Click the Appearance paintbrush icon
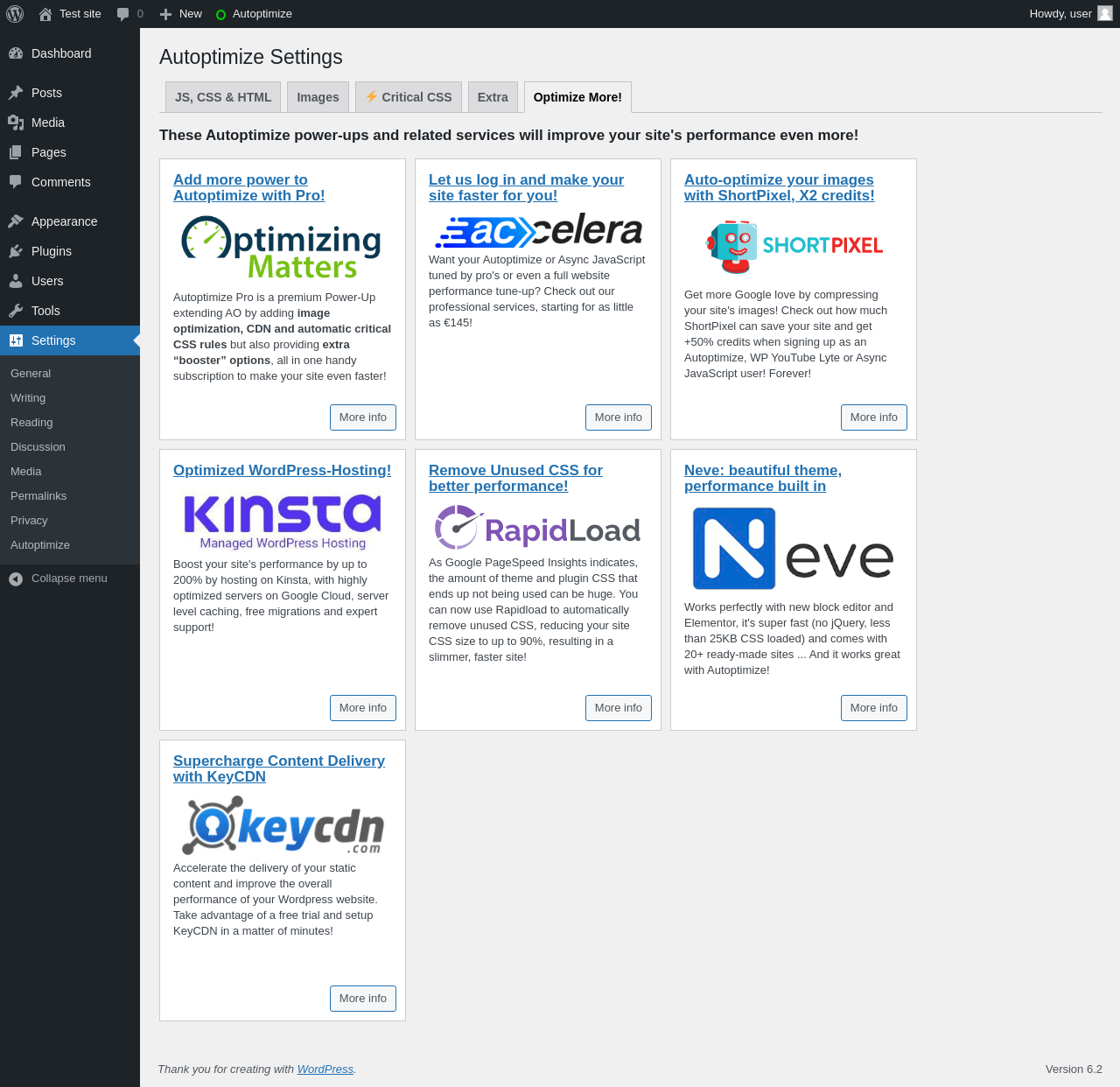Screen dimensions: 1120x1087 16,221
